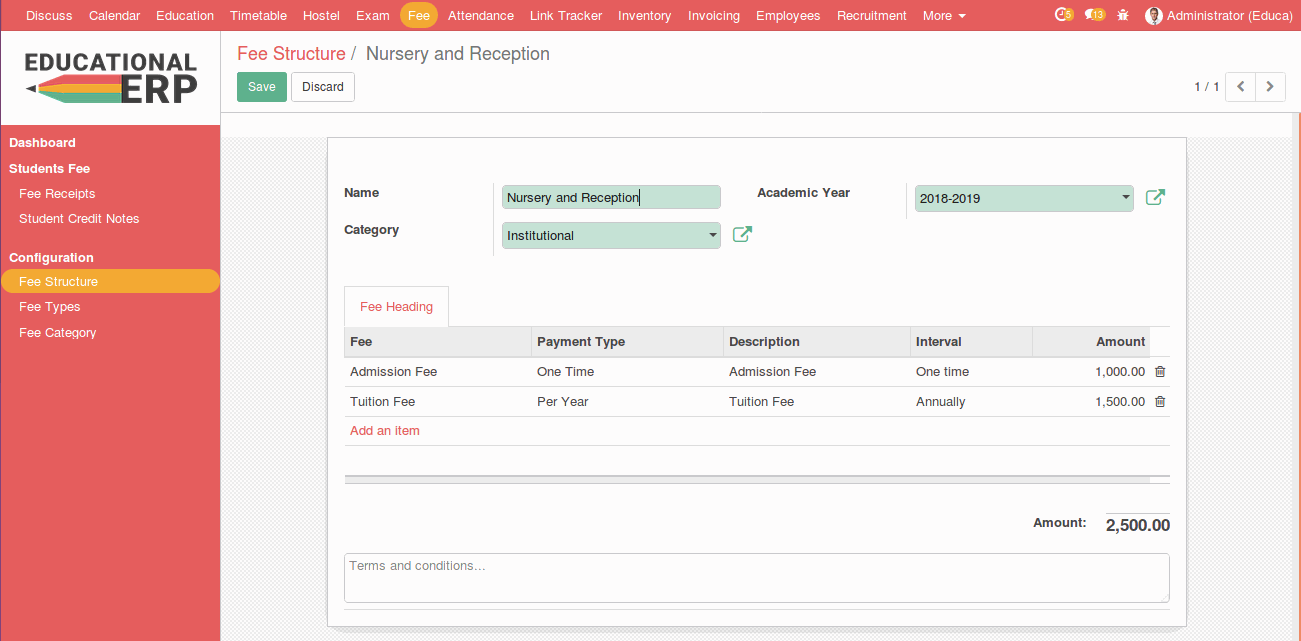The width and height of the screenshot is (1301, 641).
Task: Open the debug bug icon
Action: pos(1123,16)
